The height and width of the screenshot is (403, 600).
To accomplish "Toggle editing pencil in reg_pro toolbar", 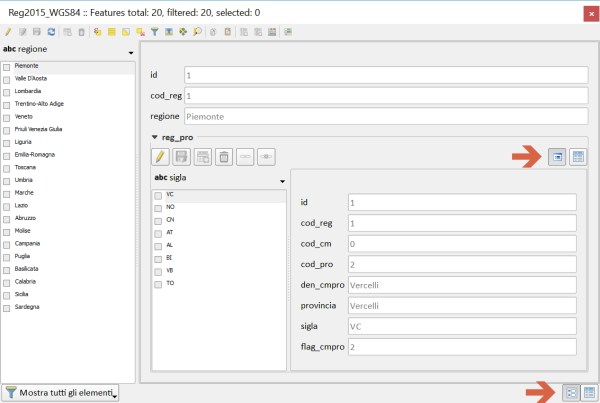I will click(160, 156).
